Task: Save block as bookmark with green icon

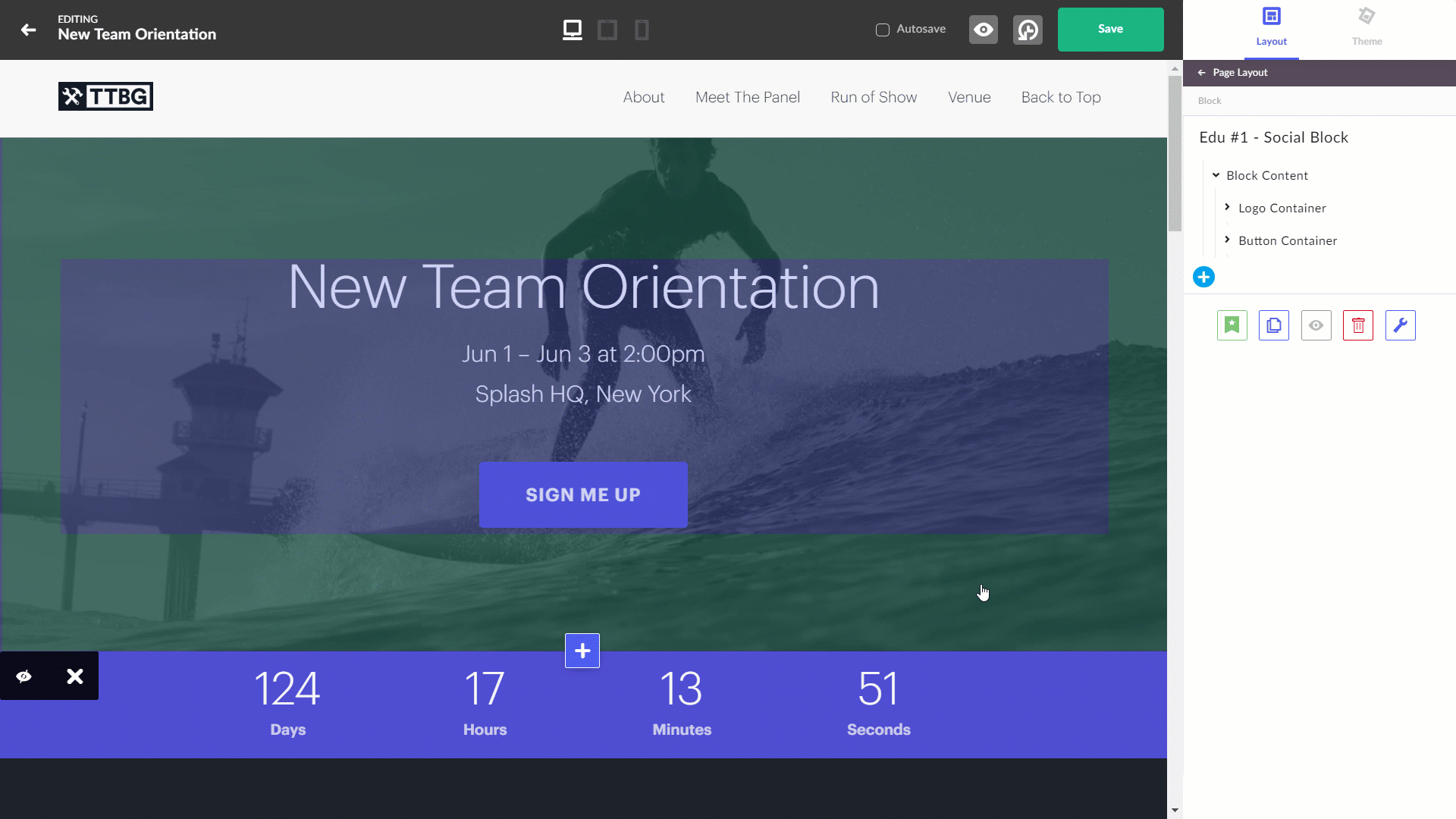Action: [x=1232, y=325]
